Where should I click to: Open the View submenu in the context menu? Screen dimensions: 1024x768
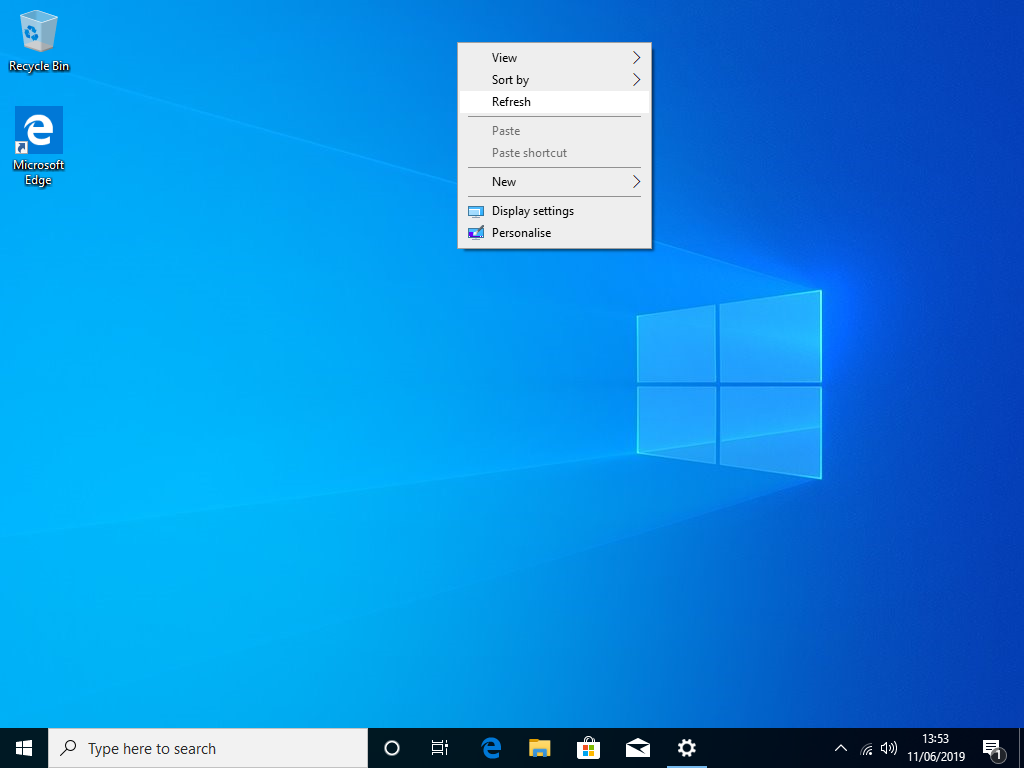(x=554, y=57)
